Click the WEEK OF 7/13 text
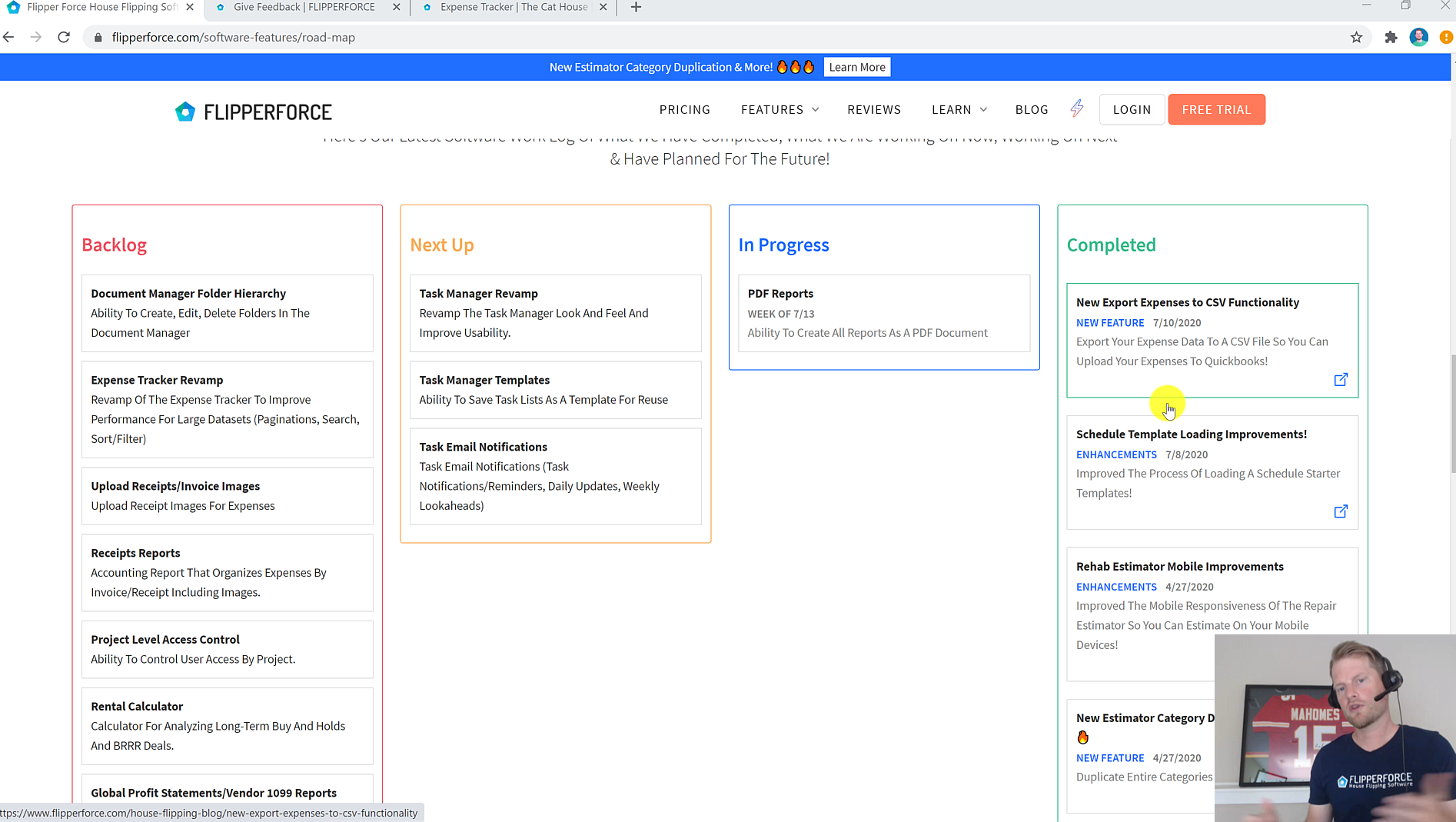The height and width of the screenshot is (822, 1456). tap(781, 314)
